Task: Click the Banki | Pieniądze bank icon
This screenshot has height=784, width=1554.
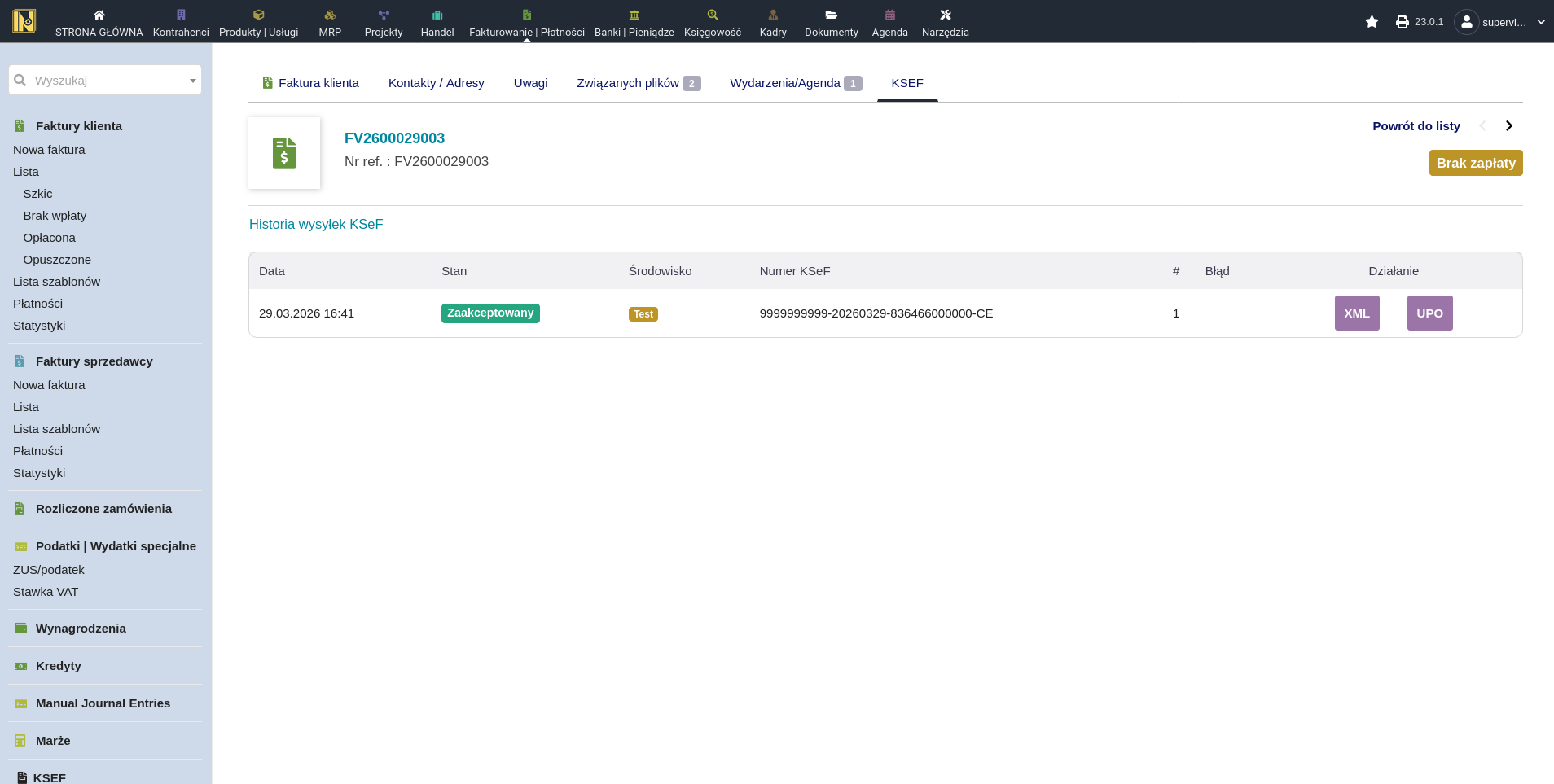Action: [634, 15]
